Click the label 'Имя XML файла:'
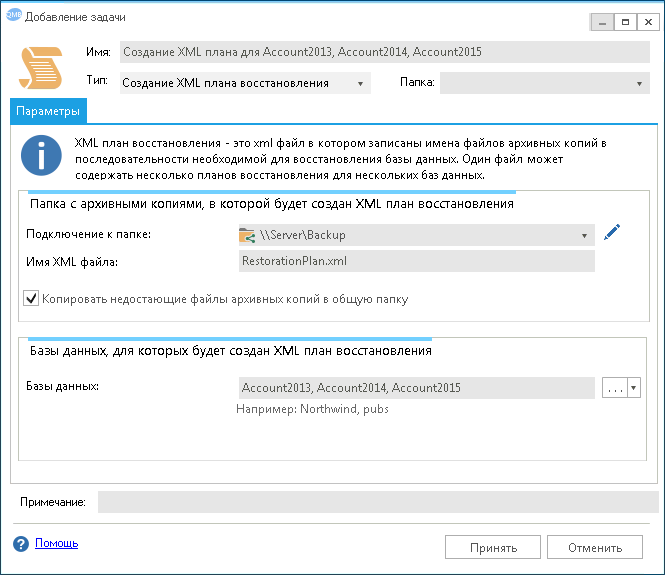Viewport: 665px width, 575px height. pyautogui.click(x=72, y=262)
